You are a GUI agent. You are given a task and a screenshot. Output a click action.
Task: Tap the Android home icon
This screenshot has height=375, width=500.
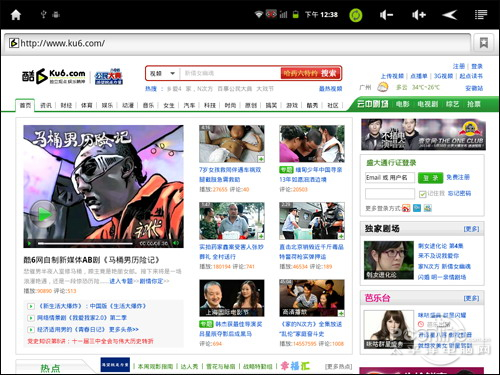tap(16, 15)
